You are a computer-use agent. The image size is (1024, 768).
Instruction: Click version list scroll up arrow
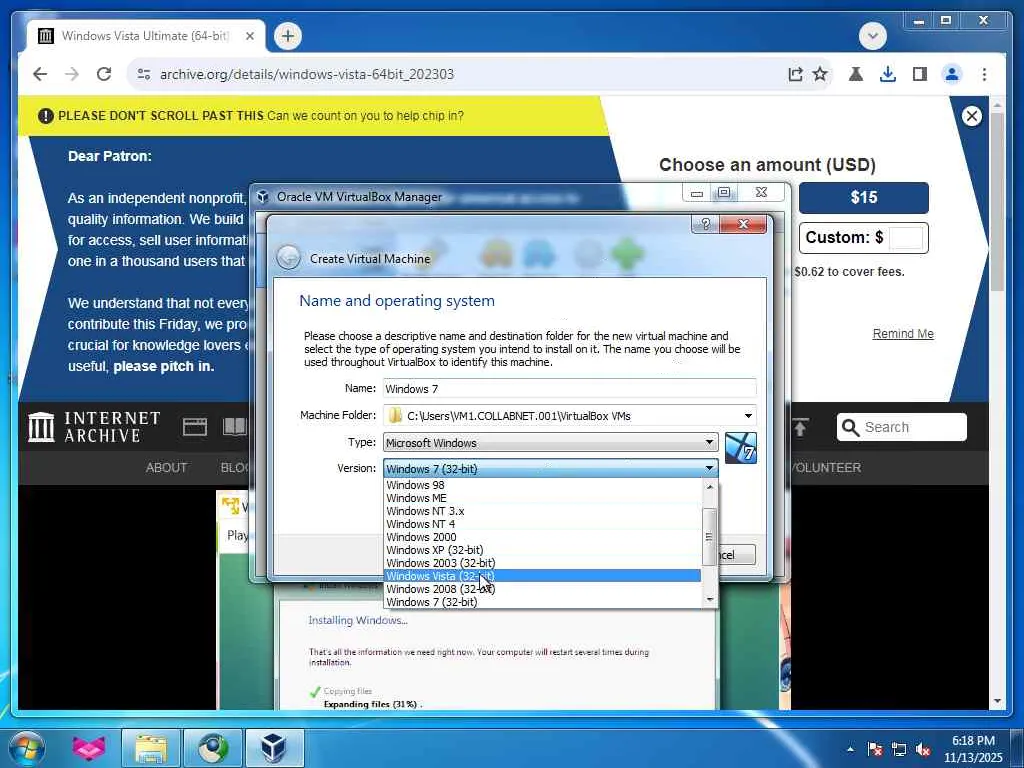[x=710, y=487]
